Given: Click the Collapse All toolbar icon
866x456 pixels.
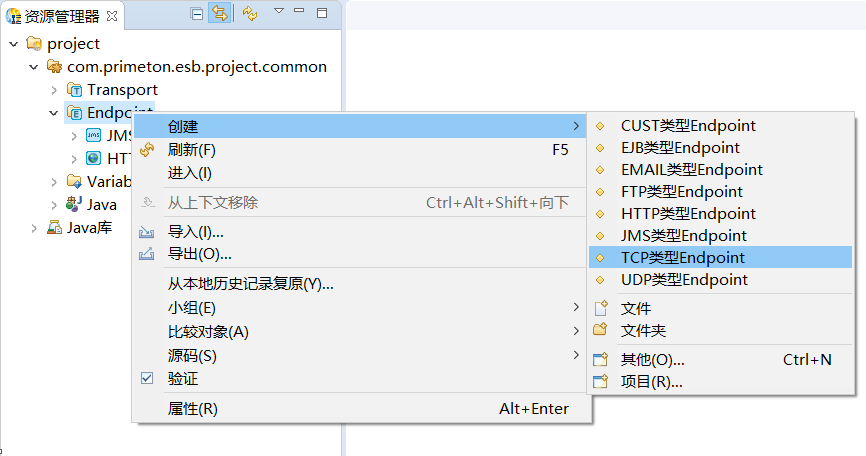Looking at the screenshot, I should (x=196, y=14).
